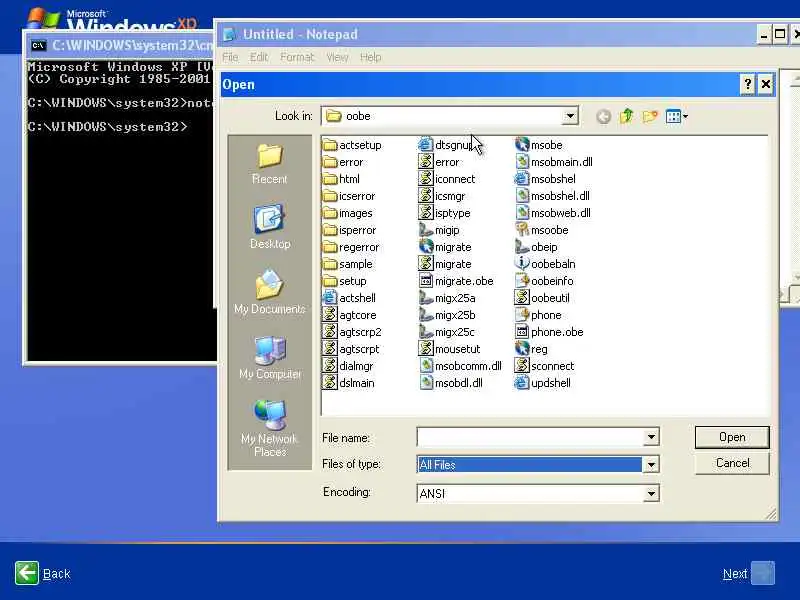Click the Open button
The width and height of the screenshot is (800, 600).
[x=732, y=437]
